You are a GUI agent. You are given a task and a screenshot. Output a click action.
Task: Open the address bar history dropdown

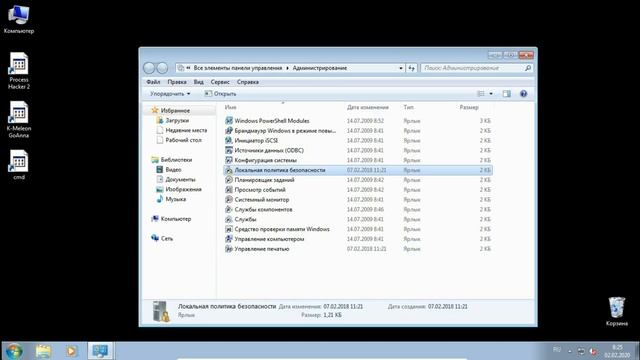(x=401, y=68)
